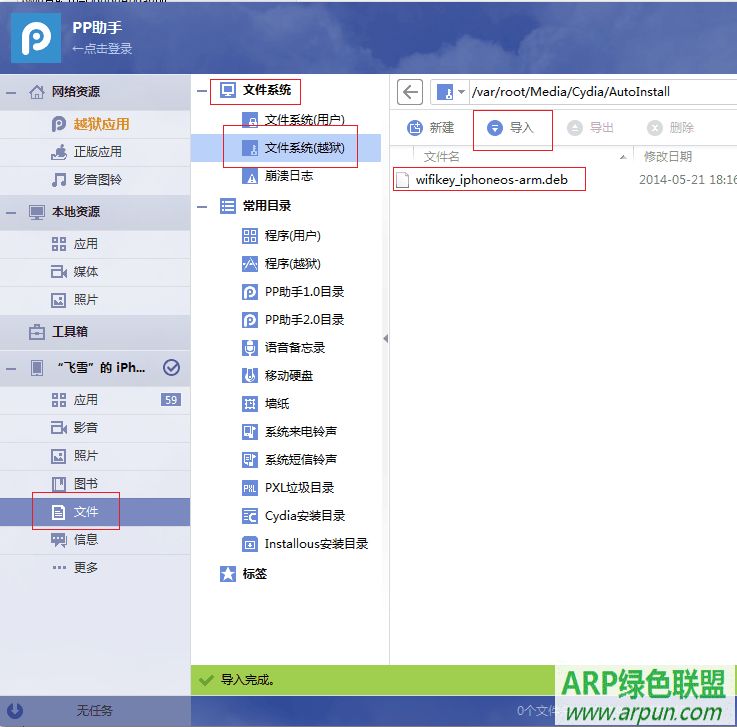
Task: Click the checkmark circle next to the iPhone name
Action: coord(172,367)
